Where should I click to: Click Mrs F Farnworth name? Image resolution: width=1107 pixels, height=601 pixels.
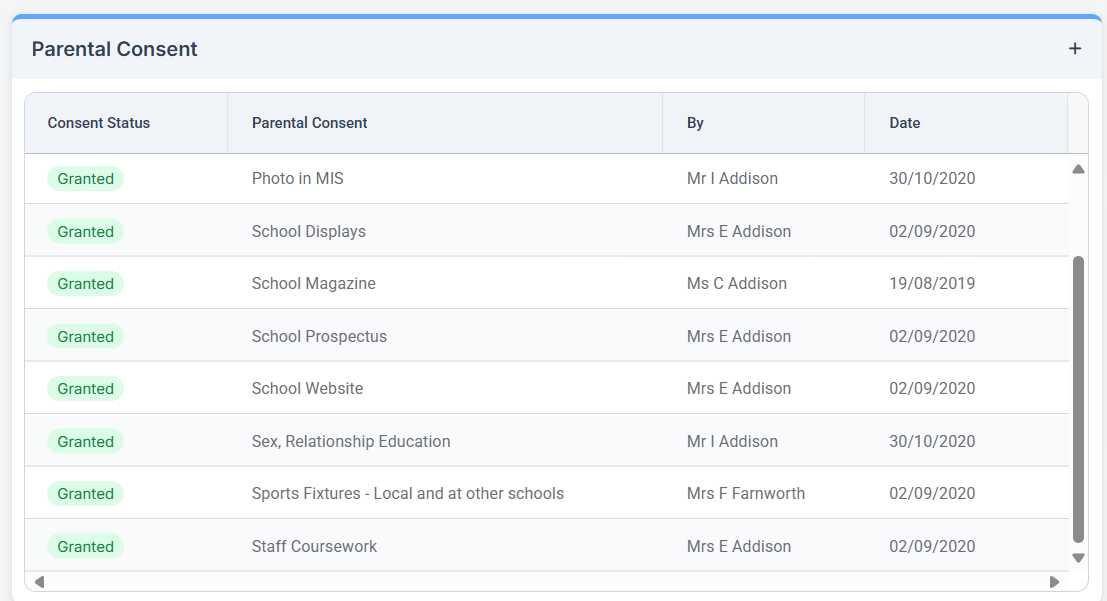(746, 494)
